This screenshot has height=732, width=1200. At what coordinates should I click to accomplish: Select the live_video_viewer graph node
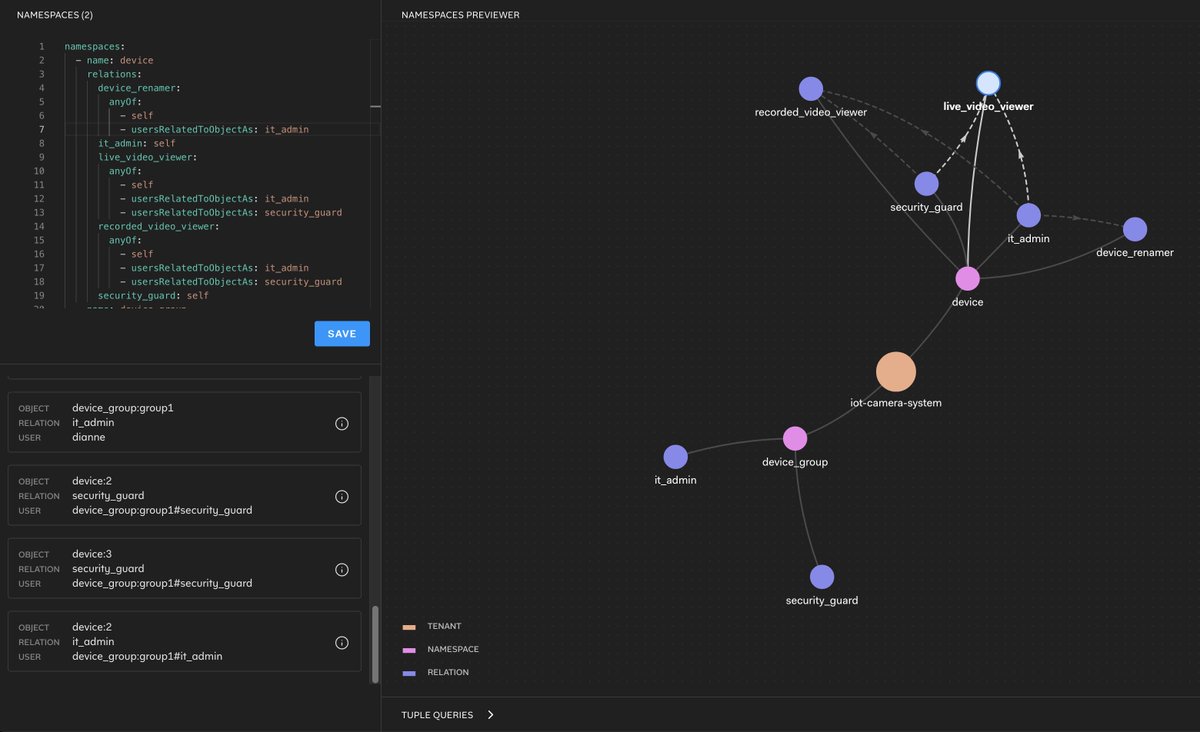point(988,83)
